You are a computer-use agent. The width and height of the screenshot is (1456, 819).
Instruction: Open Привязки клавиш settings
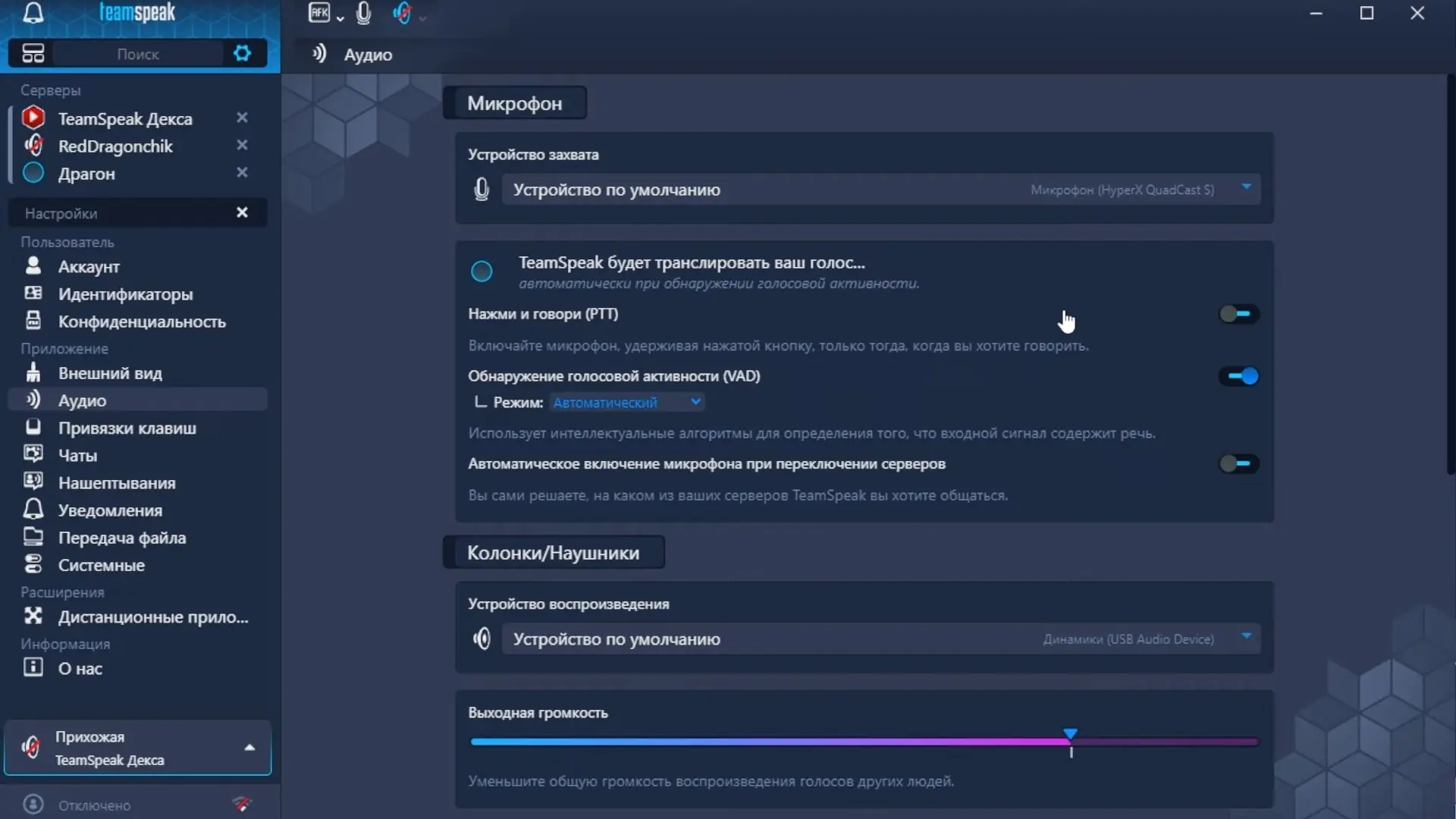tap(138, 428)
